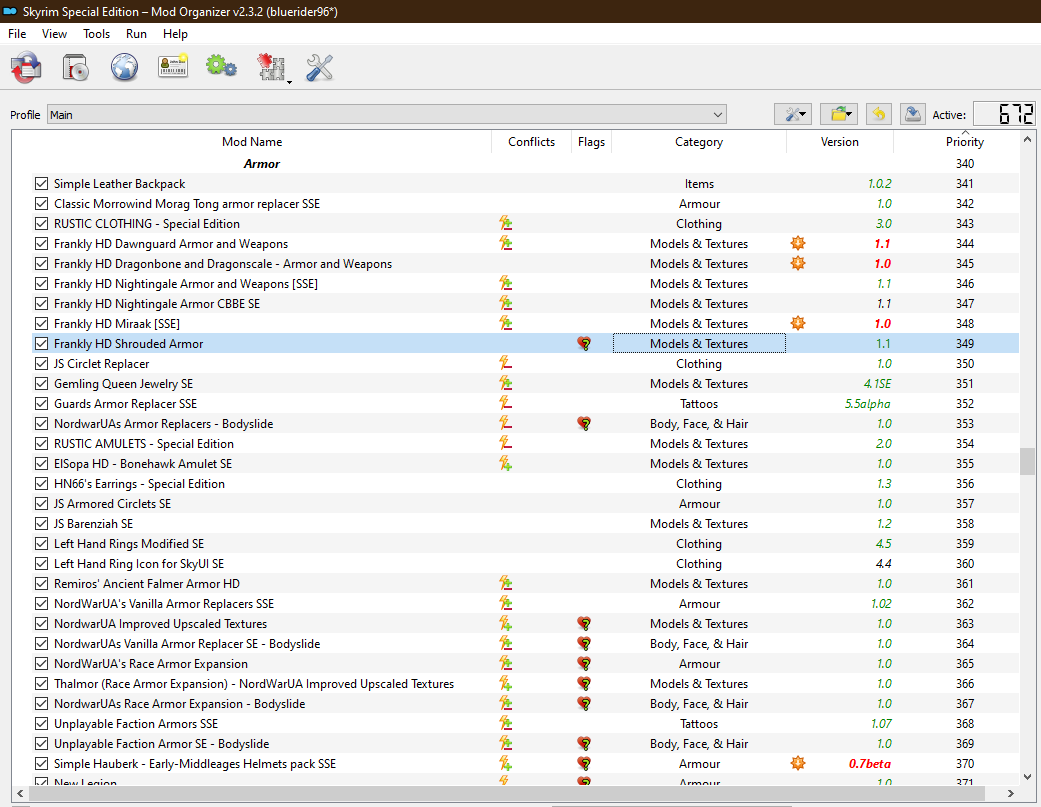The image size is (1041, 807).
Task: Open the Profile dropdown showing Main
Action: [387, 115]
